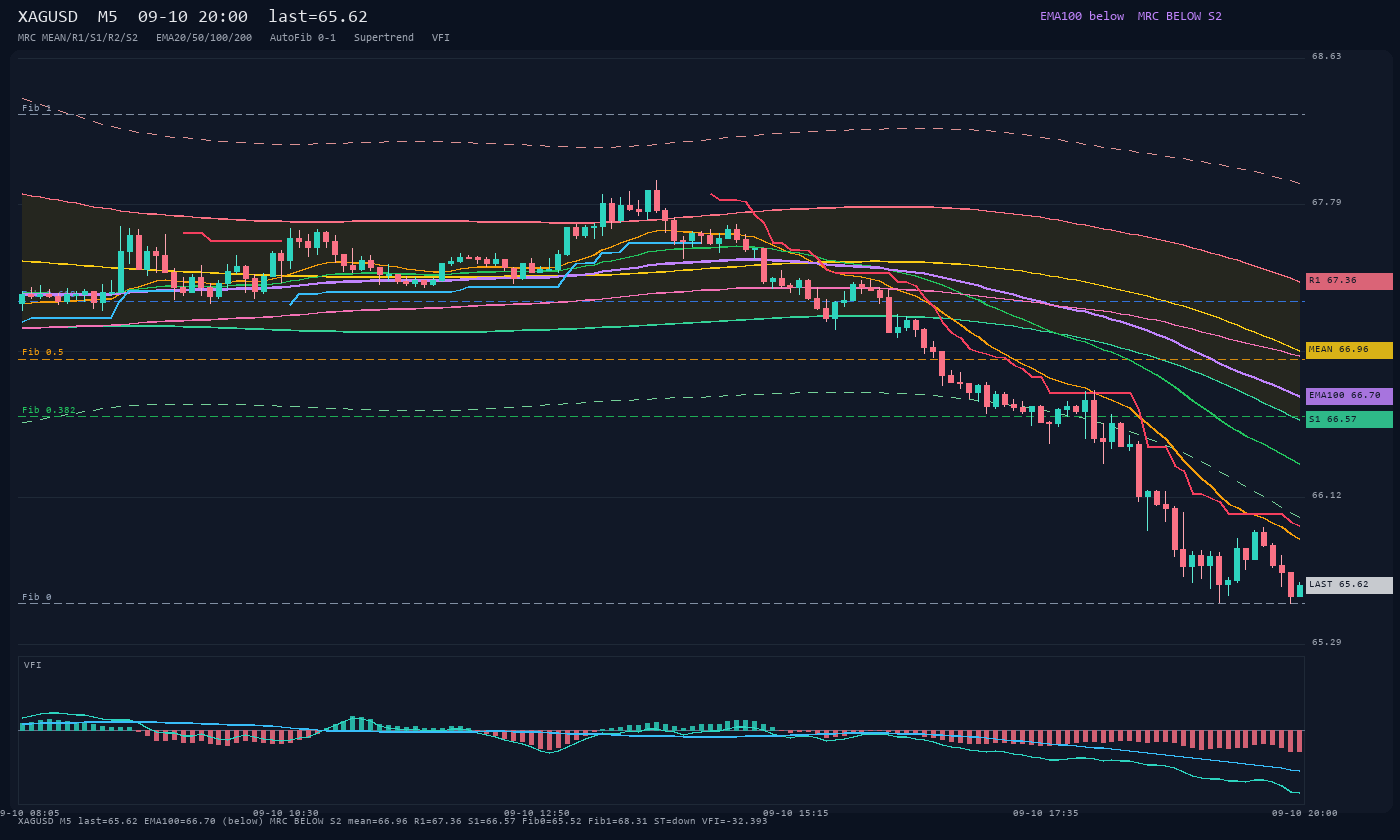Viewport: 1400px width, 840px height.
Task: Click the title's 09-10 20:00 timestamp
Action: [193, 17]
